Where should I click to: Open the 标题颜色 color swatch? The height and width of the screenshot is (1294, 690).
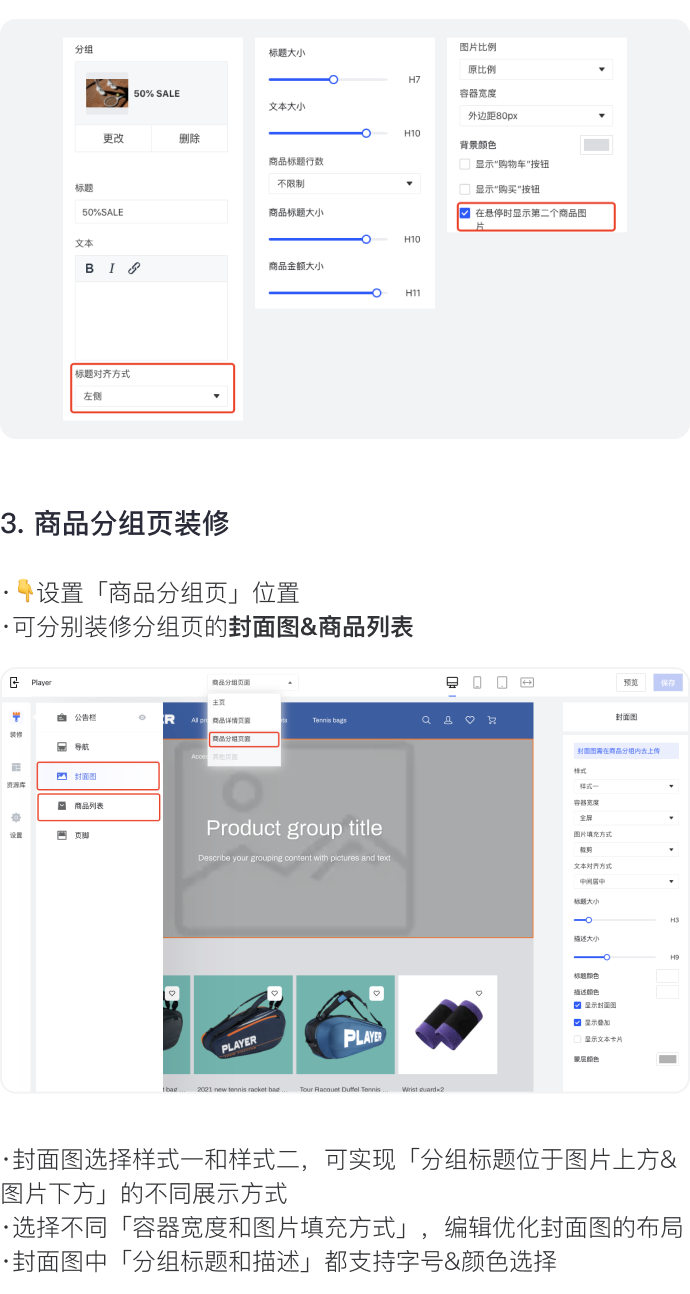click(x=667, y=975)
